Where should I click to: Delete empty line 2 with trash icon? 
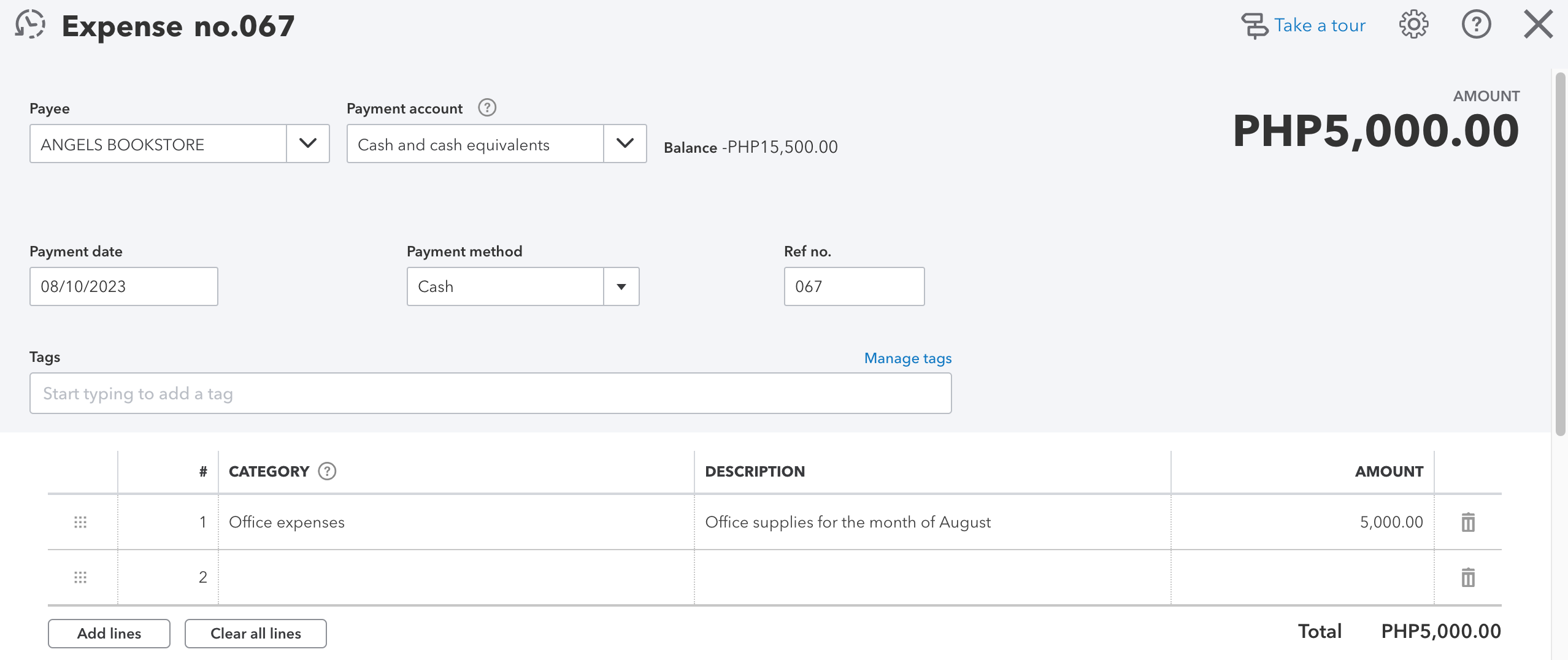pos(1467,578)
